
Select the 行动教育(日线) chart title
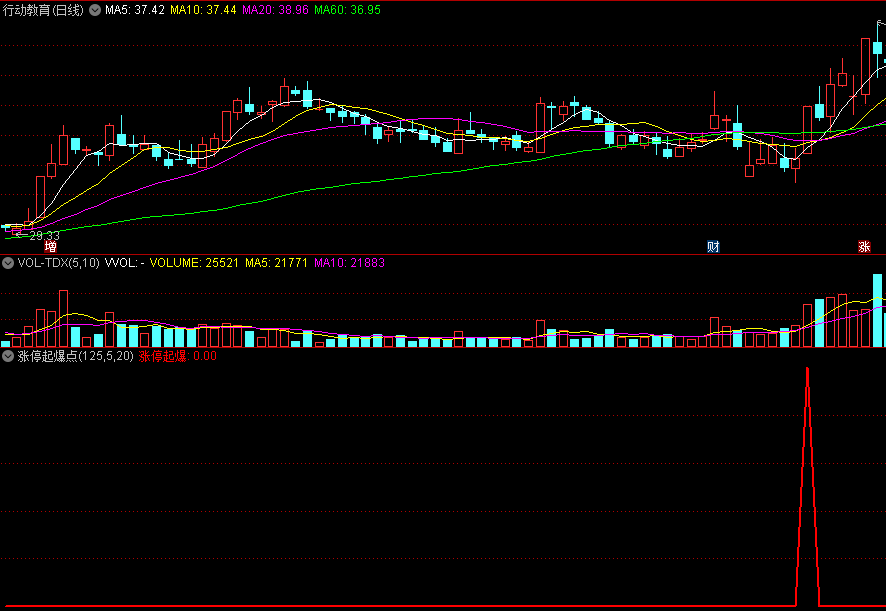44,10
